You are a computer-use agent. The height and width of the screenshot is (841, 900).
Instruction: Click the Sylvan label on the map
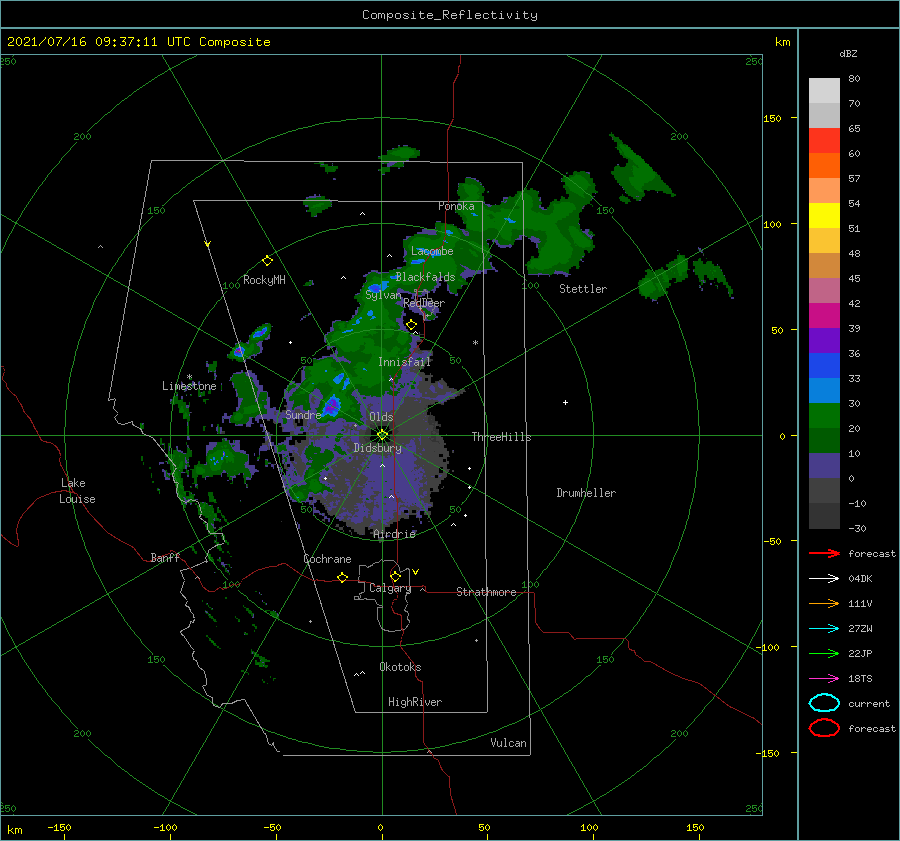[383, 295]
